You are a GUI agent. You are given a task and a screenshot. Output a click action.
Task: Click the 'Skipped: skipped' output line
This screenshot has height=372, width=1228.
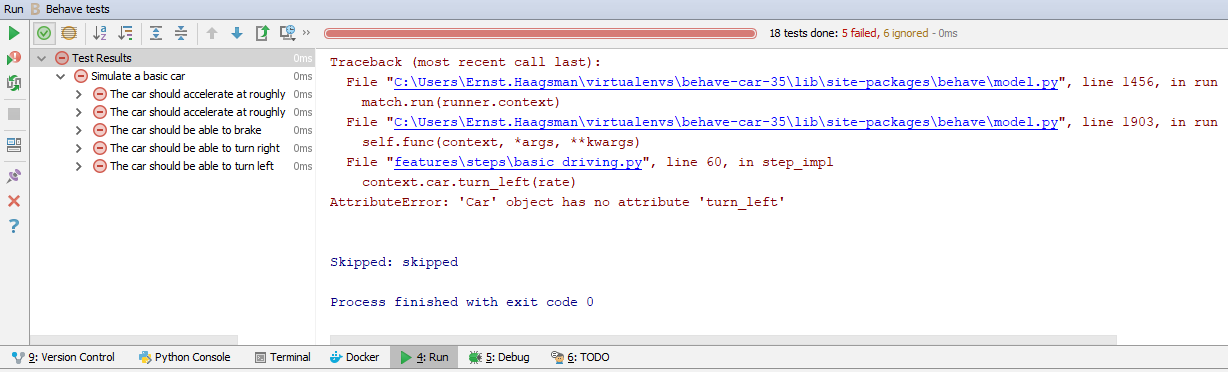coord(394,262)
